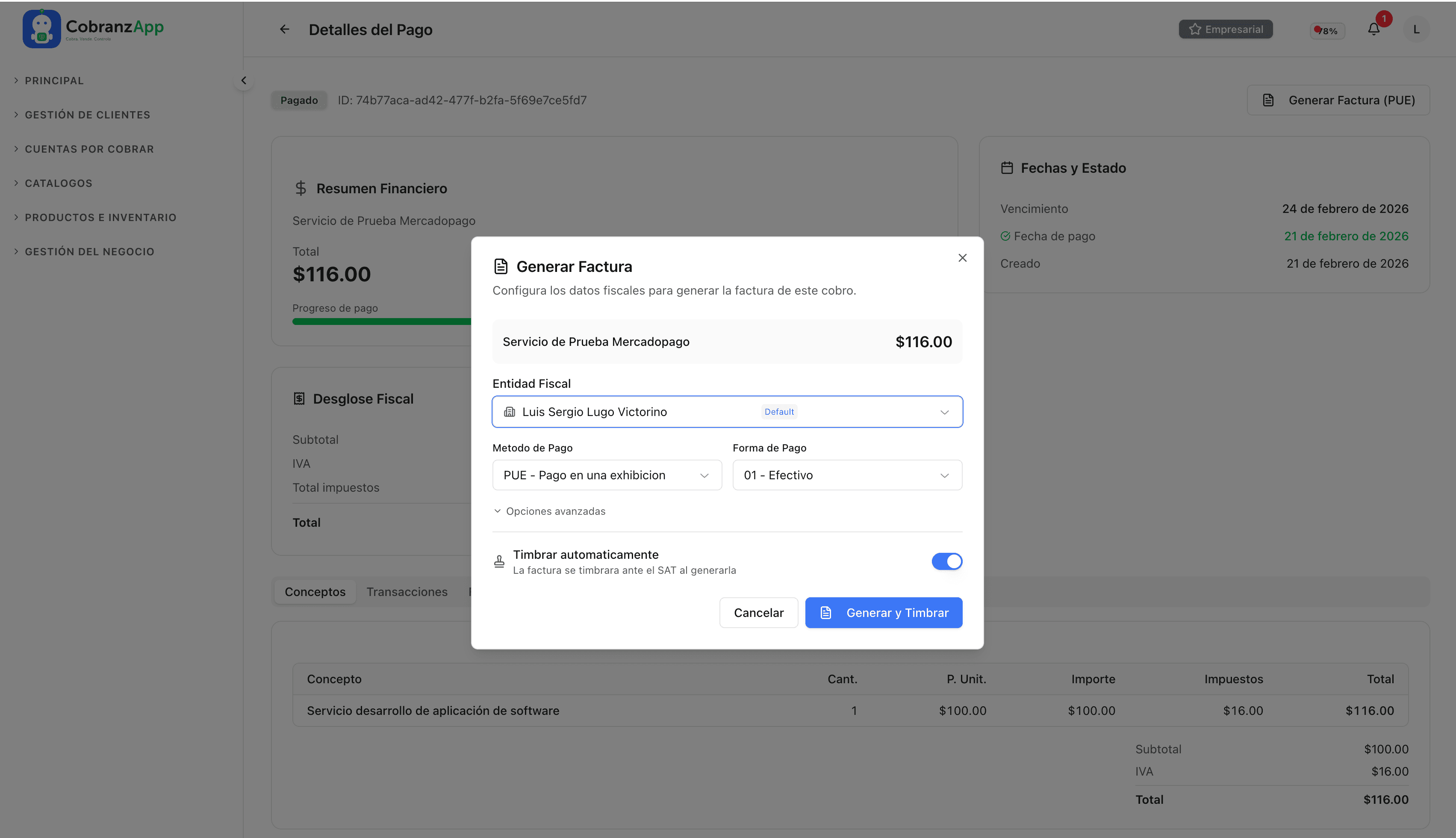
Task: Click the 78% status indicator
Action: pyautogui.click(x=1326, y=30)
